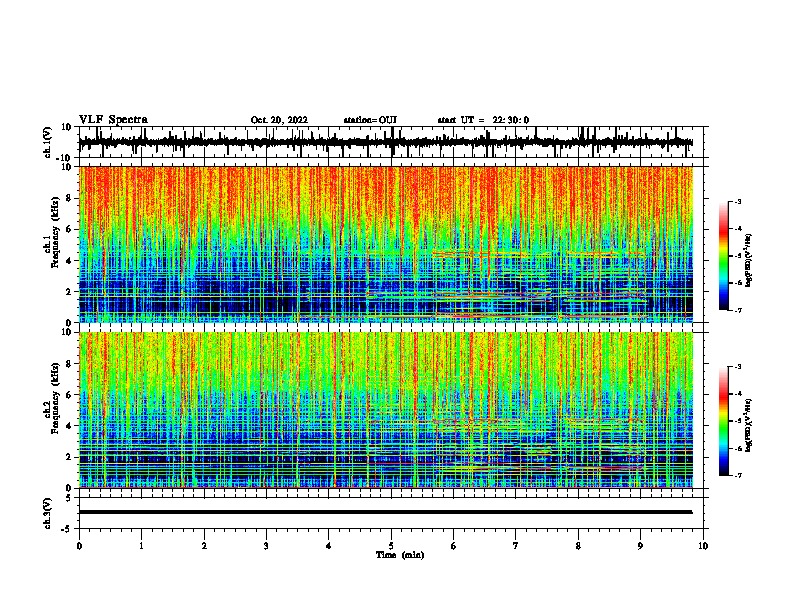
Task: Click inside the ch.2 frequency spectrogram
Action: [x=385, y=410]
